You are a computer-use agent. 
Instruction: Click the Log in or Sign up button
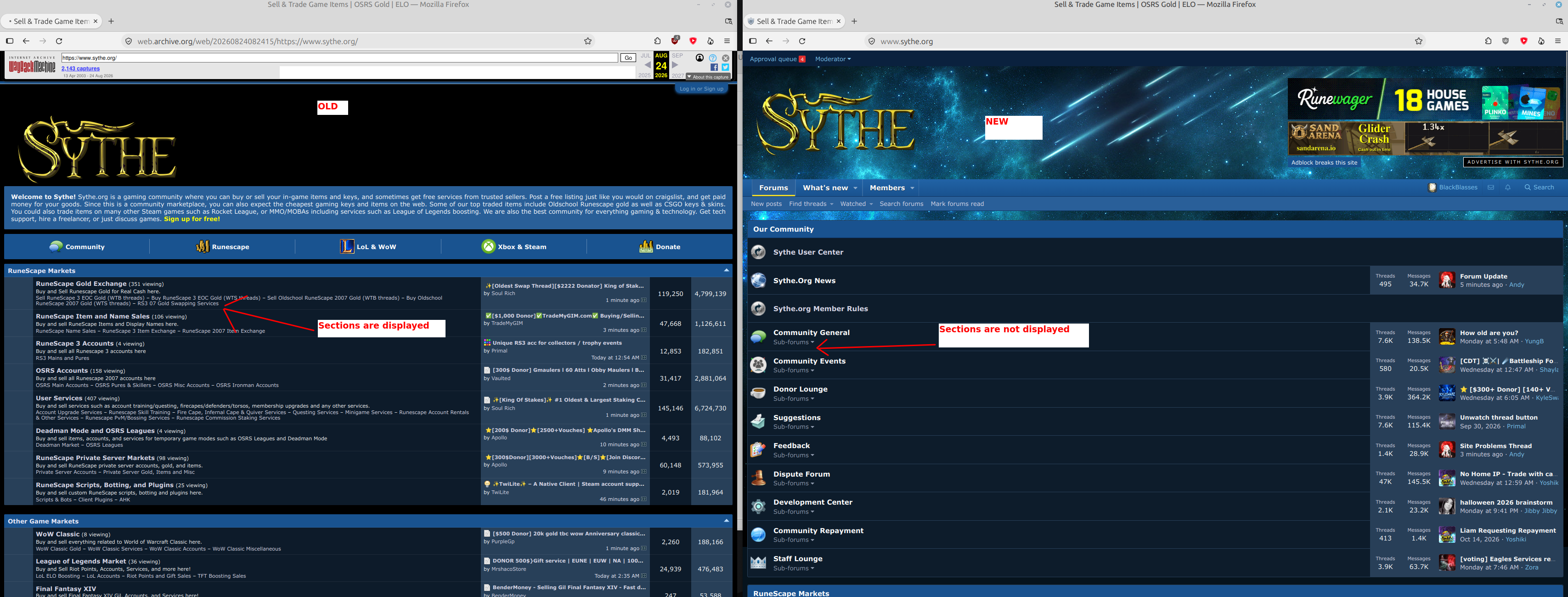(701, 89)
